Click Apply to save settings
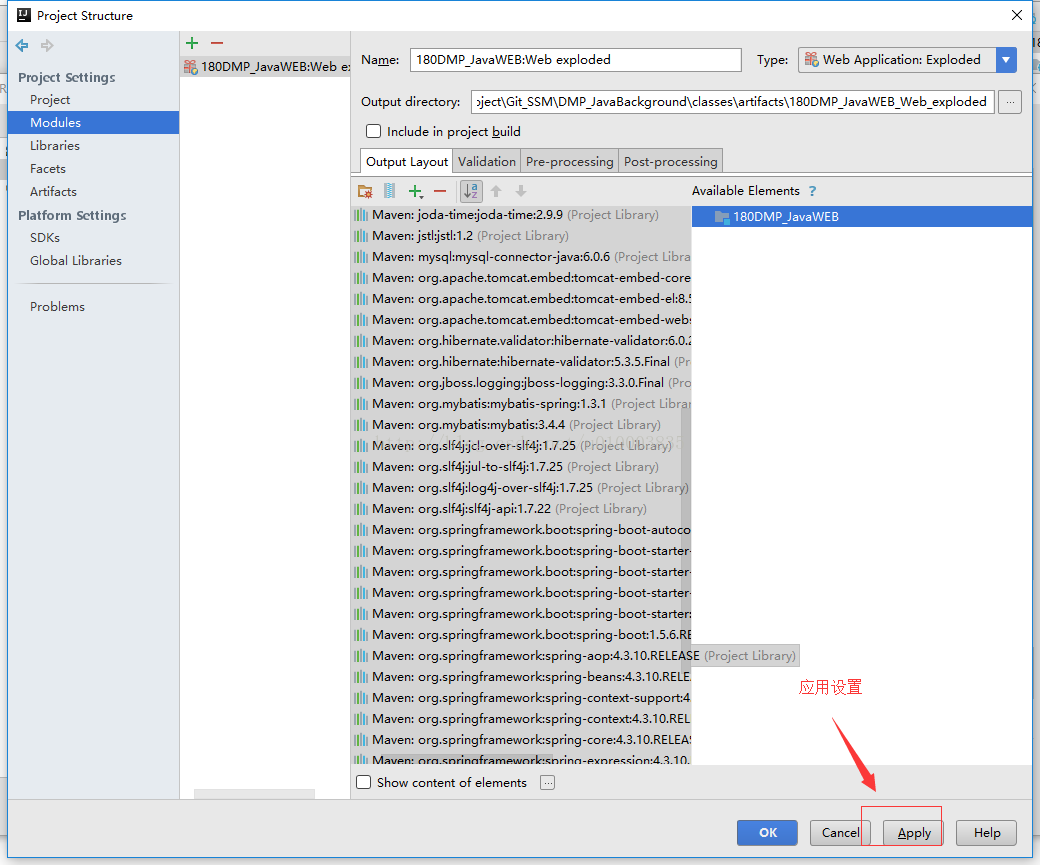Viewport: 1040px width, 865px height. tap(913, 832)
